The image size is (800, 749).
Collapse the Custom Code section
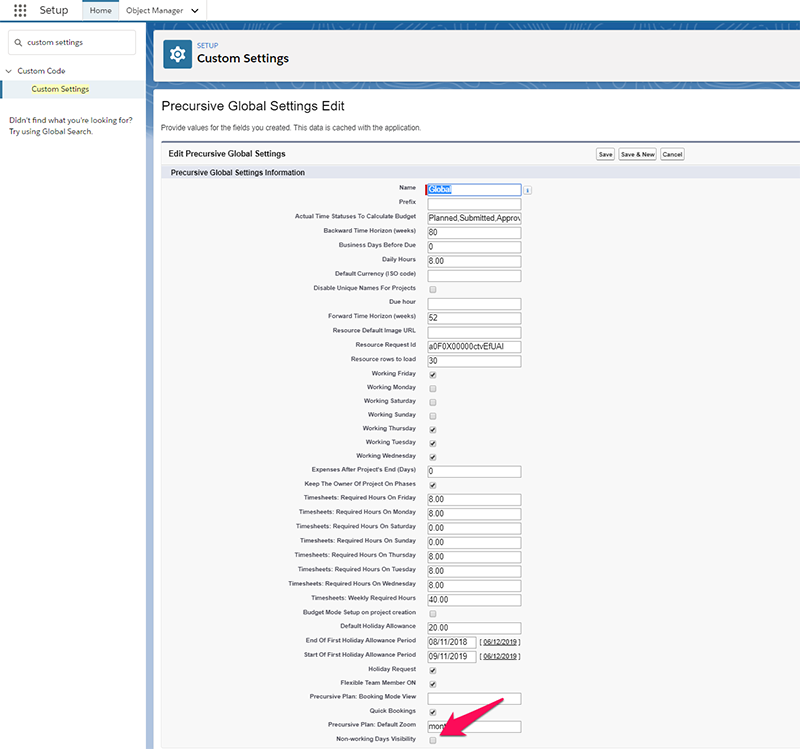tap(8, 71)
